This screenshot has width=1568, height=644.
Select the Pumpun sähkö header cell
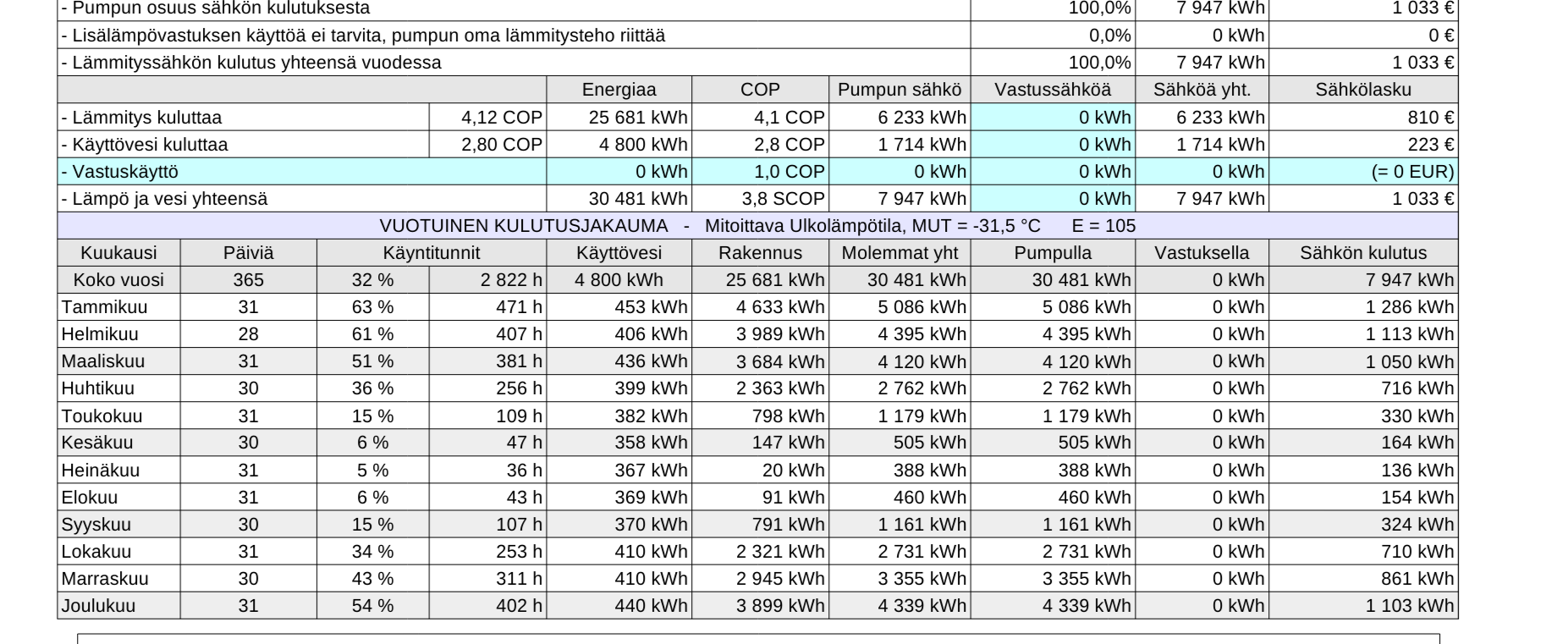[x=900, y=91]
